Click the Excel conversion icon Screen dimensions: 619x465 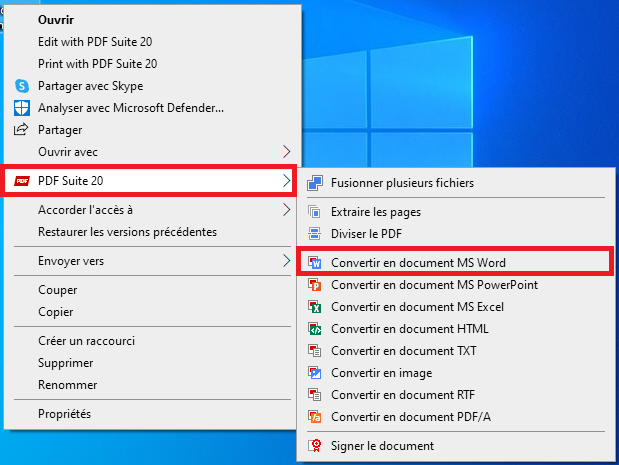315,307
